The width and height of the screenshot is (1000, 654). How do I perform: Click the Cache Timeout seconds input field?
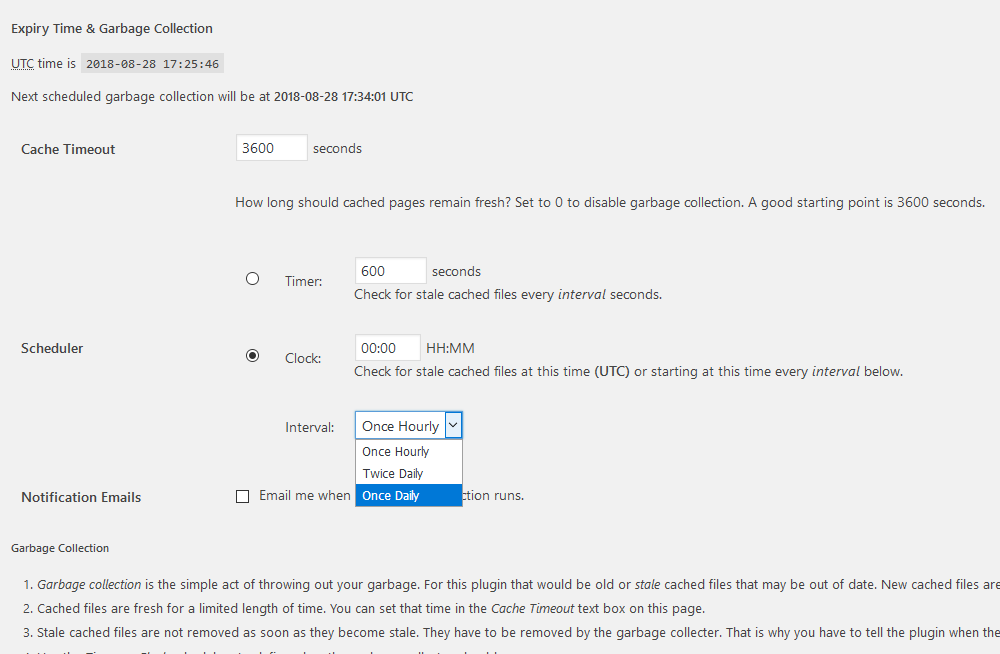click(271, 148)
